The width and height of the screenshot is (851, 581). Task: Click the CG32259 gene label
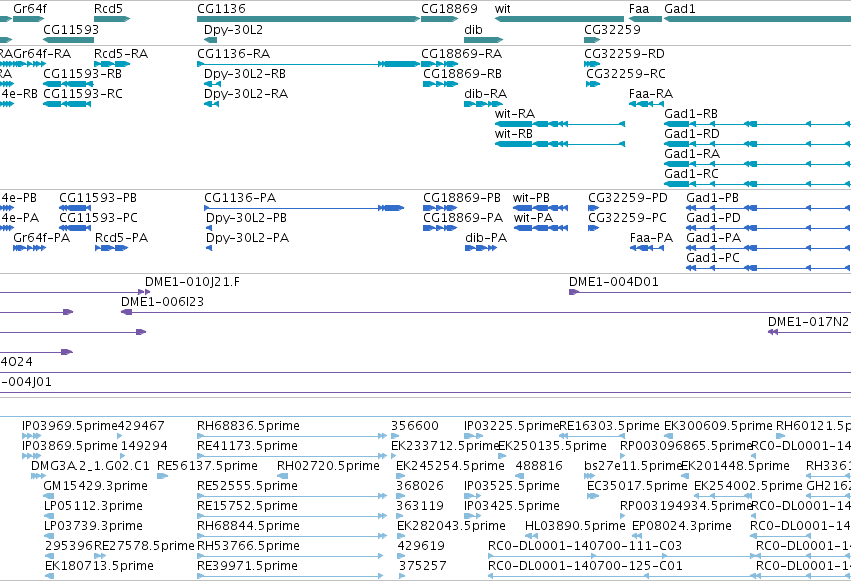612,29
